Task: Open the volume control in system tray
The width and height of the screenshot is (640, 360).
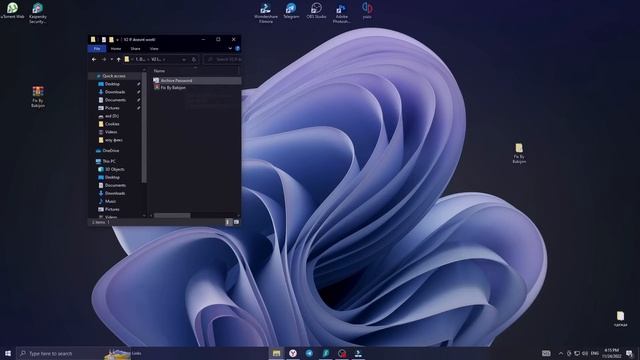Action: pyautogui.click(x=584, y=353)
